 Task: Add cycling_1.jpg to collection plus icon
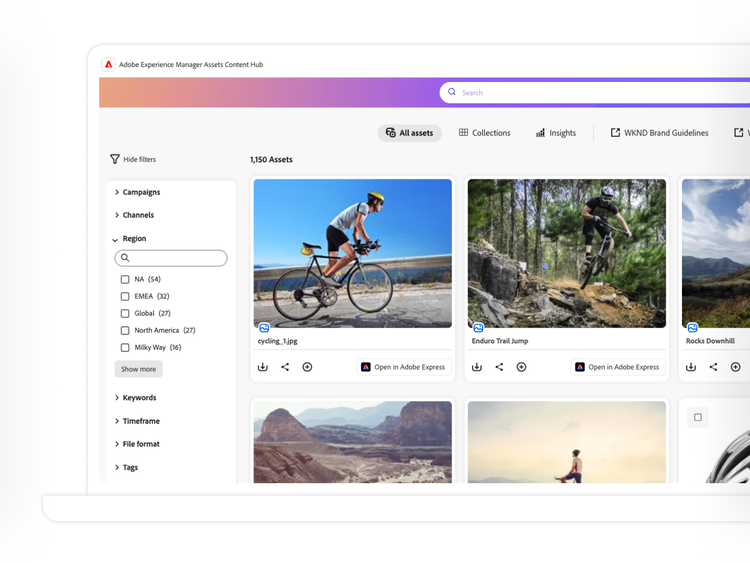pos(308,367)
